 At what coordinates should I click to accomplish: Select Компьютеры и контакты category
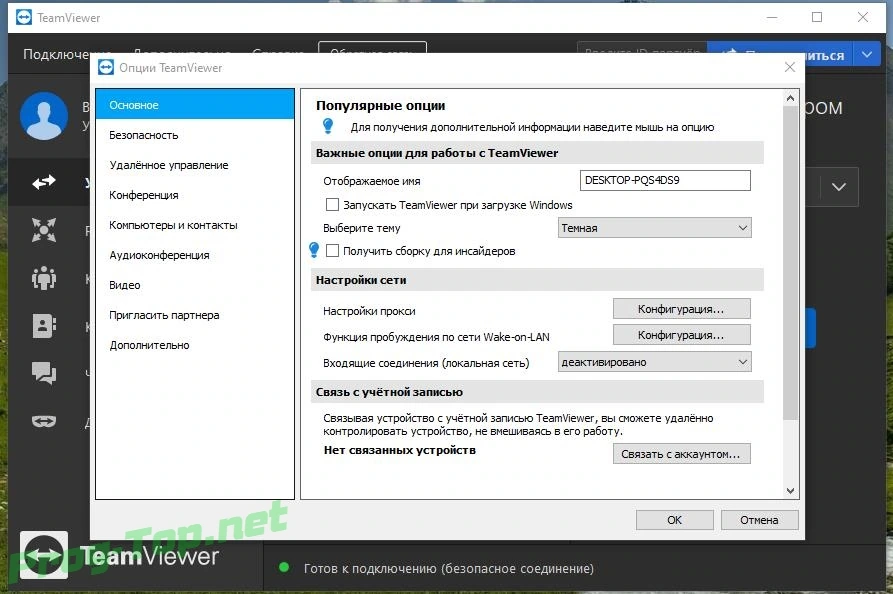pos(195,226)
